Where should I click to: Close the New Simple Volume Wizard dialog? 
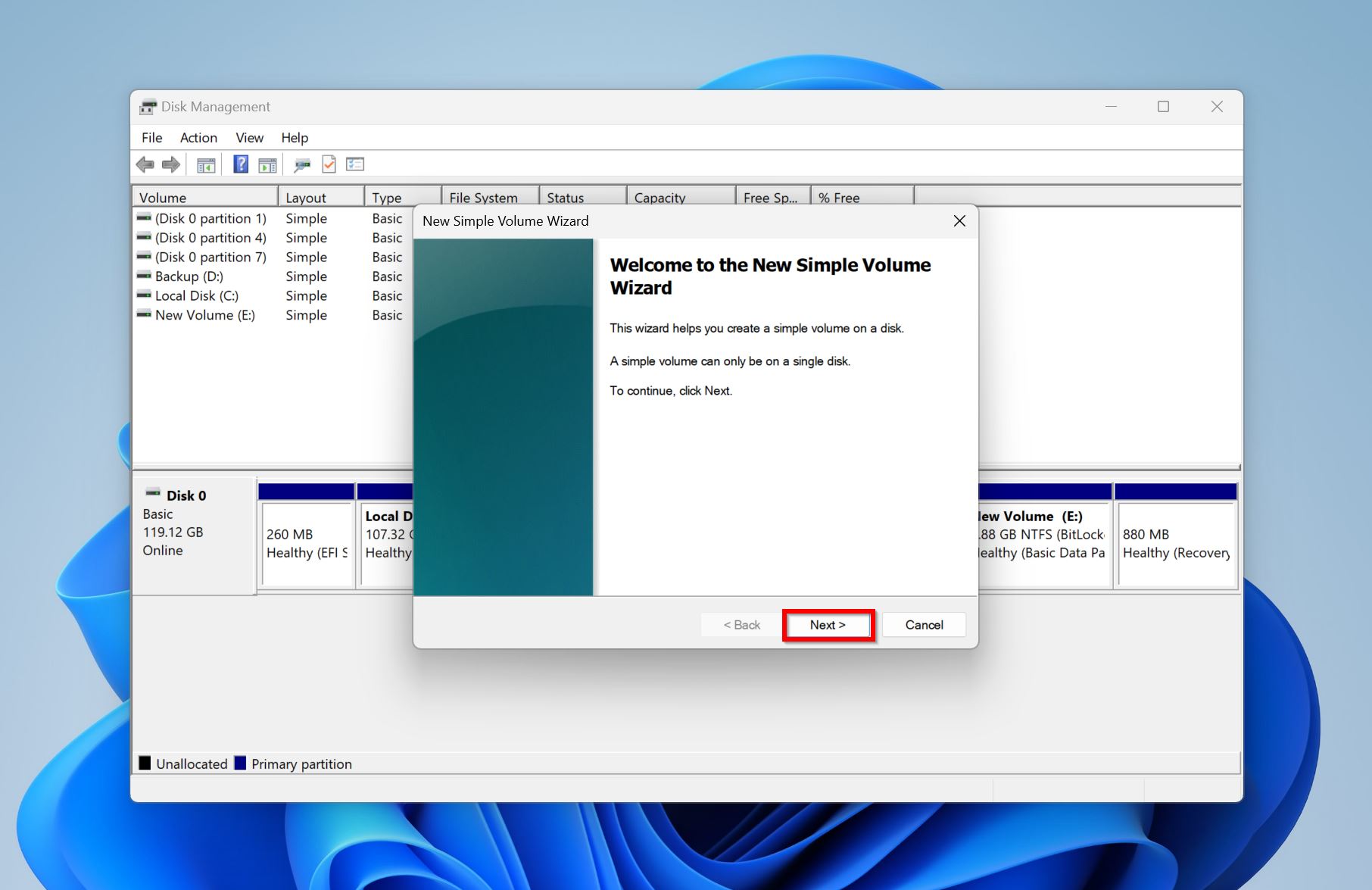coord(959,220)
